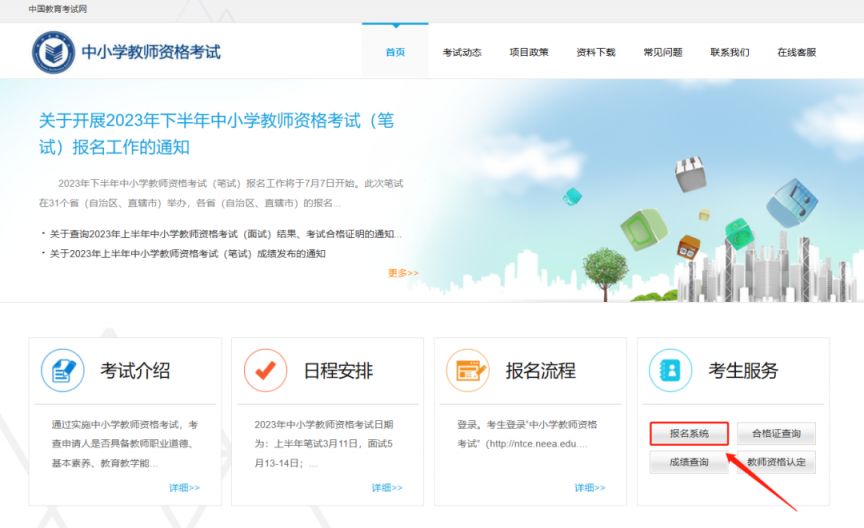Go to the 首页 tab
The image size is (864, 528).
click(x=395, y=52)
